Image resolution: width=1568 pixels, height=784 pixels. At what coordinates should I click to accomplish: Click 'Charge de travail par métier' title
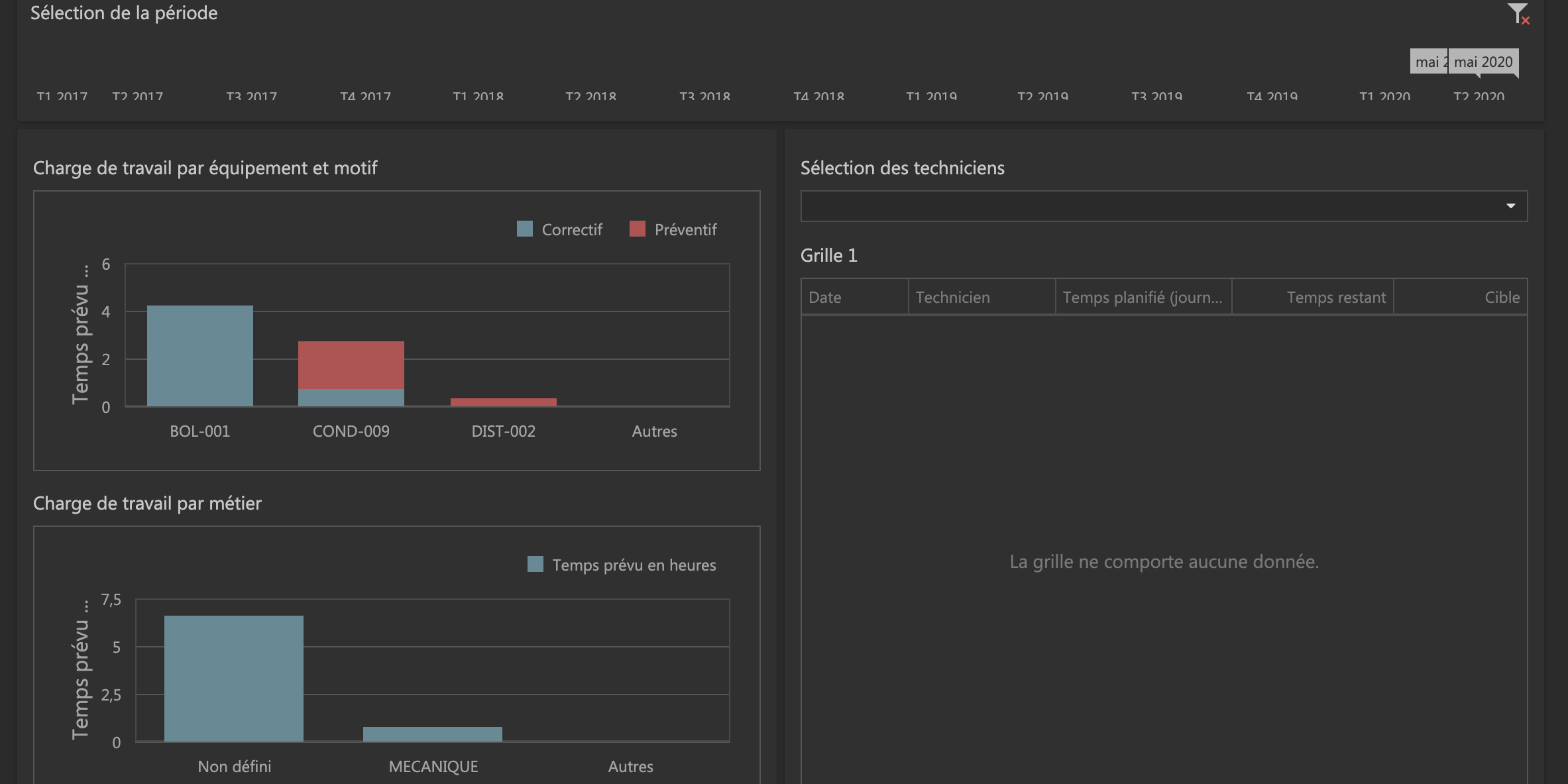(x=147, y=504)
